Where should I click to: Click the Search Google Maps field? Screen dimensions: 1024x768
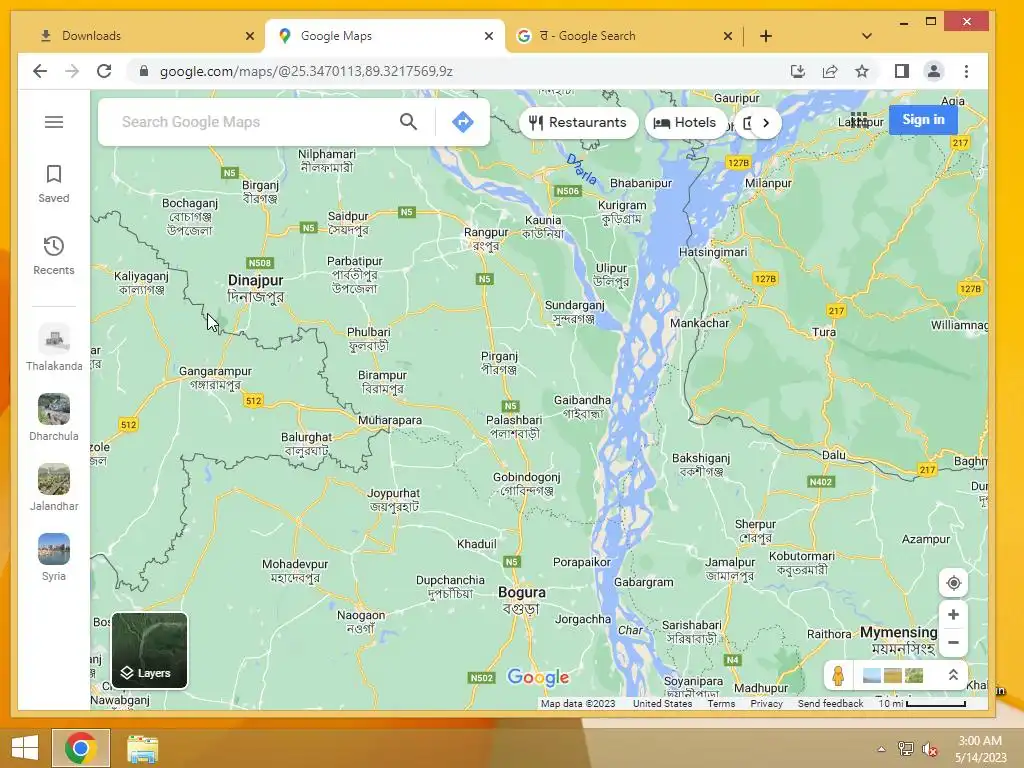pos(255,121)
